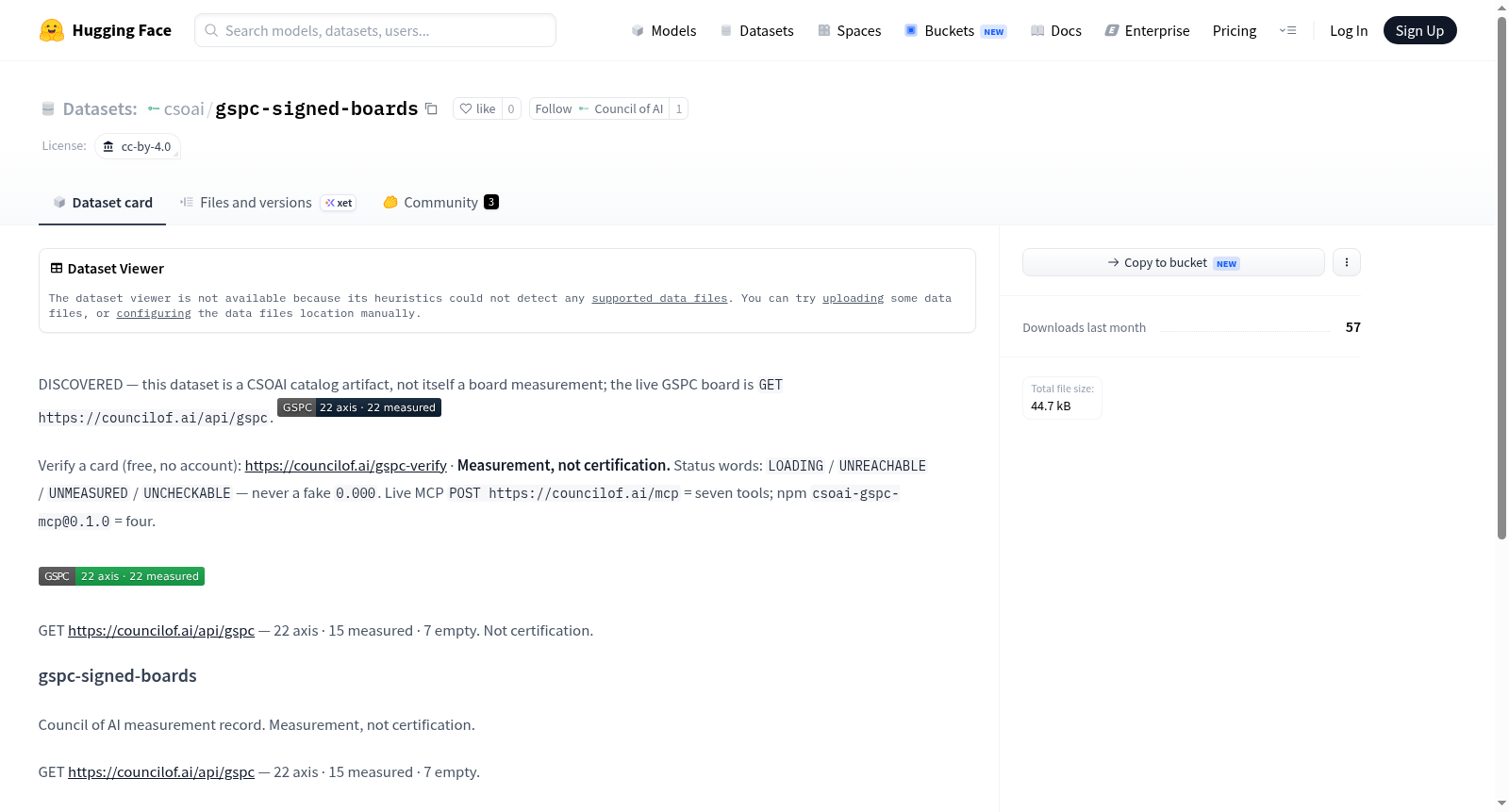Click the Docs book icon
1509x812 pixels.
[1037, 30]
